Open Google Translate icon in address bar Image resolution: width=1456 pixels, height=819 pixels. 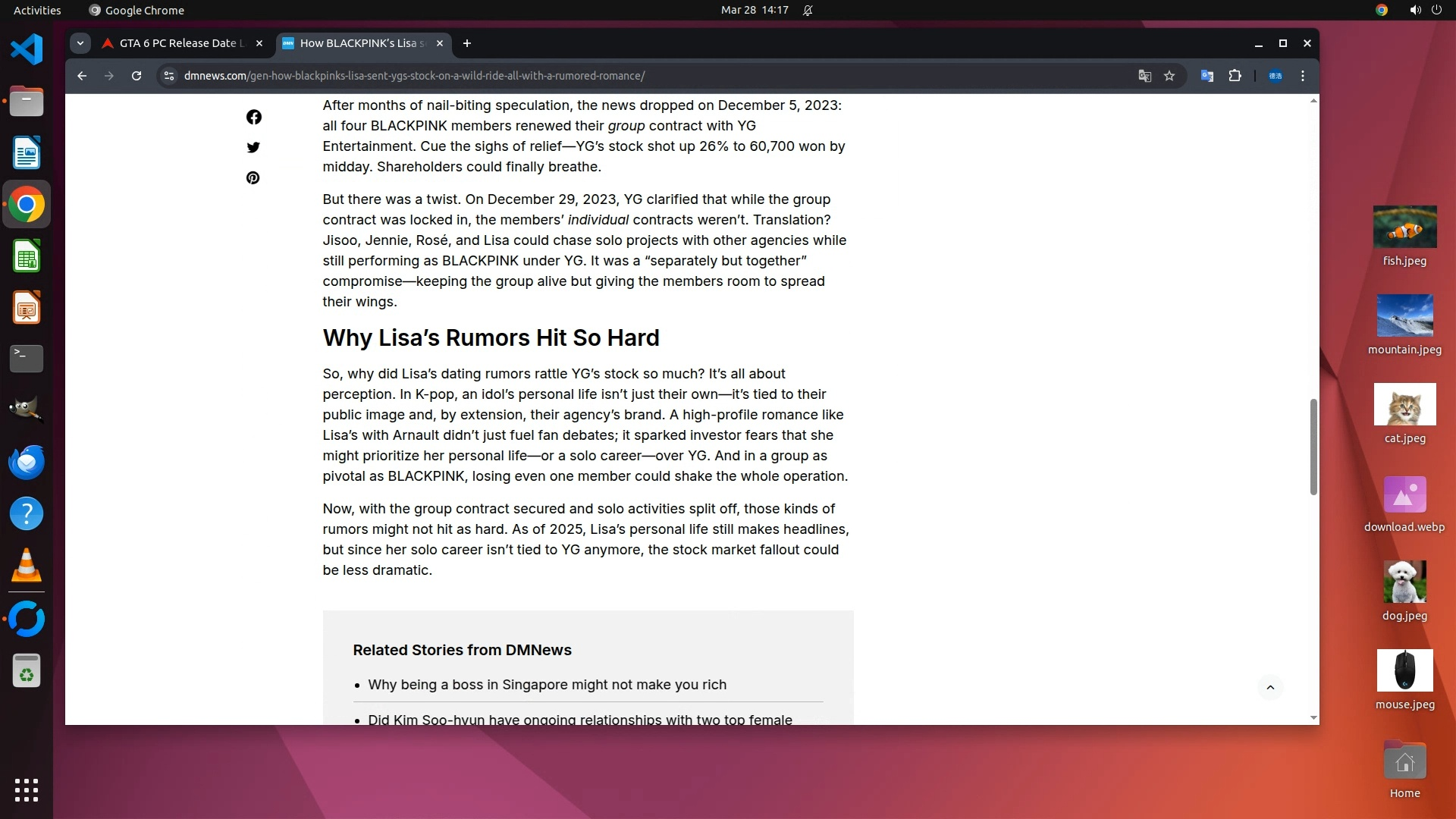click(x=1144, y=76)
